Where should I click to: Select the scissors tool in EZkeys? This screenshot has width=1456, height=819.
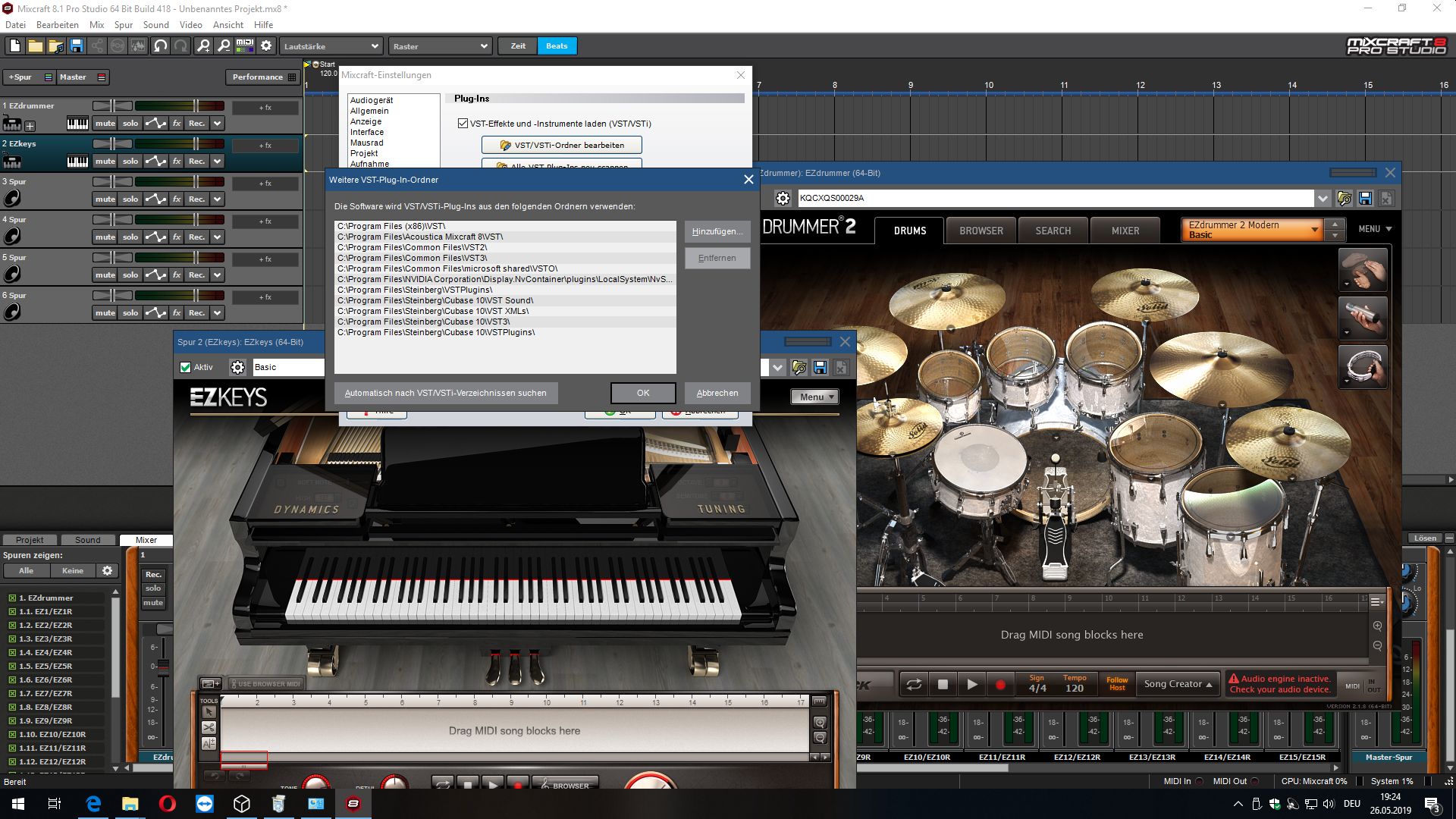(x=209, y=728)
